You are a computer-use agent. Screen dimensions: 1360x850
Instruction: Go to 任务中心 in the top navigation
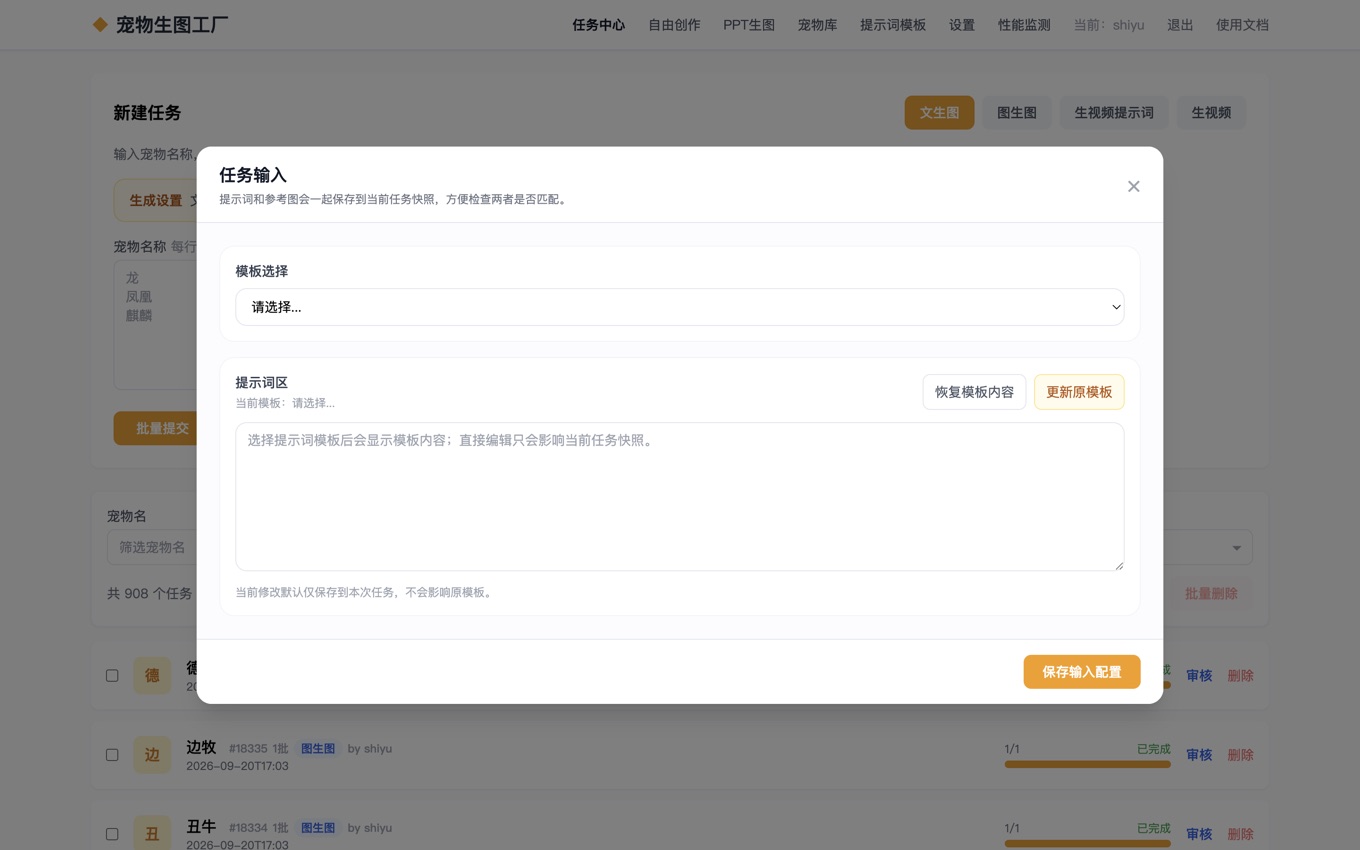(599, 25)
